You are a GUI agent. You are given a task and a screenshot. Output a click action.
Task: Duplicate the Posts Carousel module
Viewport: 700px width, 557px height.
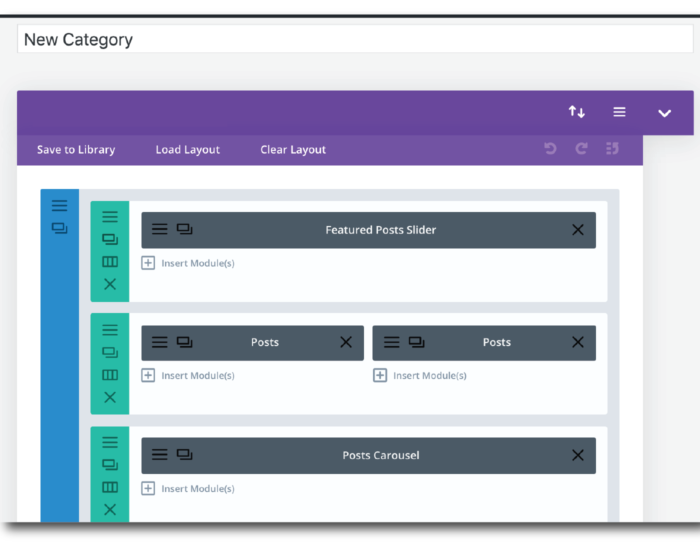[185, 455]
